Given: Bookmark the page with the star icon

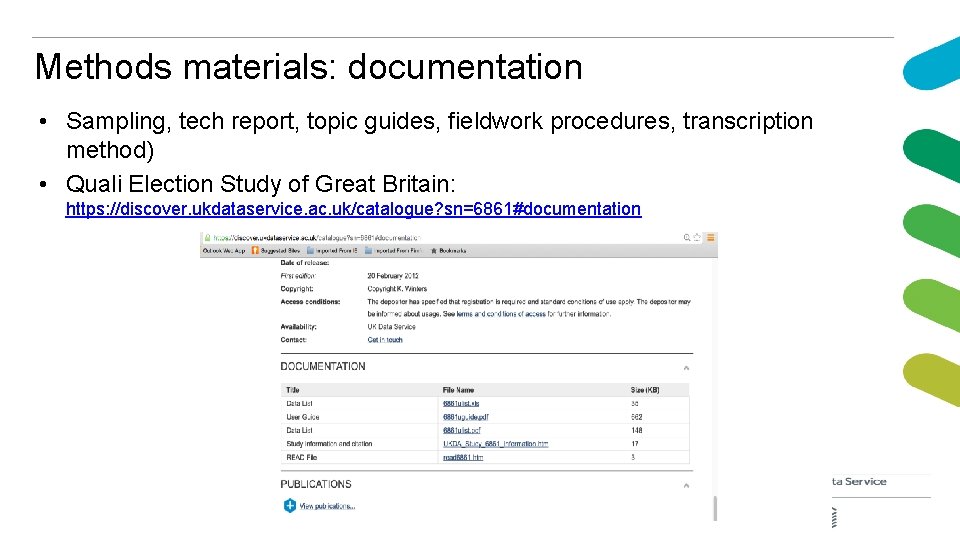Looking at the screenshot, I should (697, 238).
